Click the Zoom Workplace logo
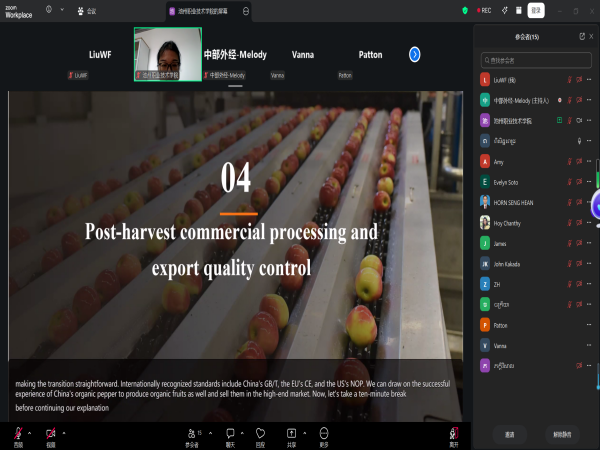 click(18, 11)
